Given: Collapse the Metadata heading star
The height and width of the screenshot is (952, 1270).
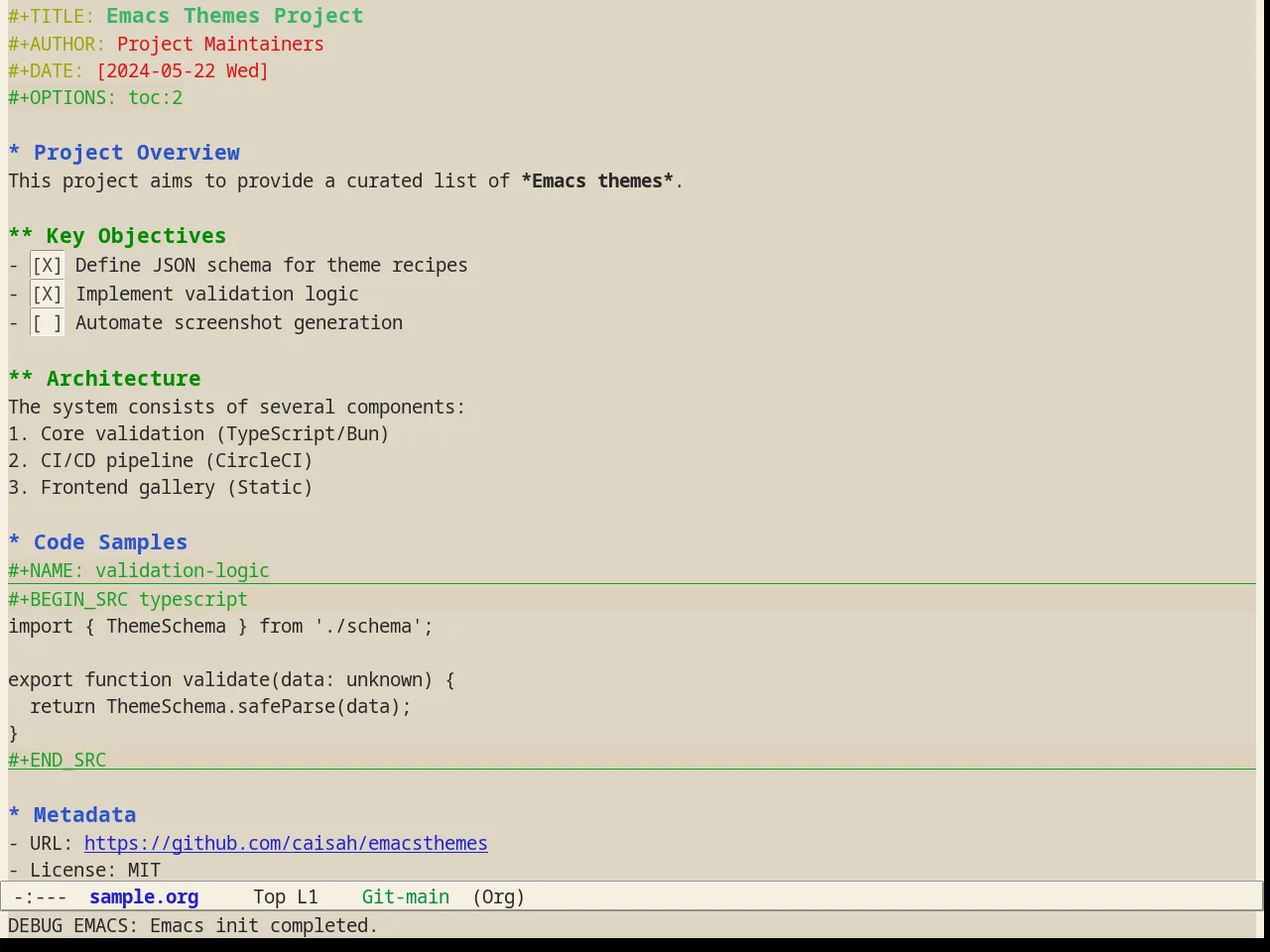Looking at the screenshot, I should tap(14, 815).
